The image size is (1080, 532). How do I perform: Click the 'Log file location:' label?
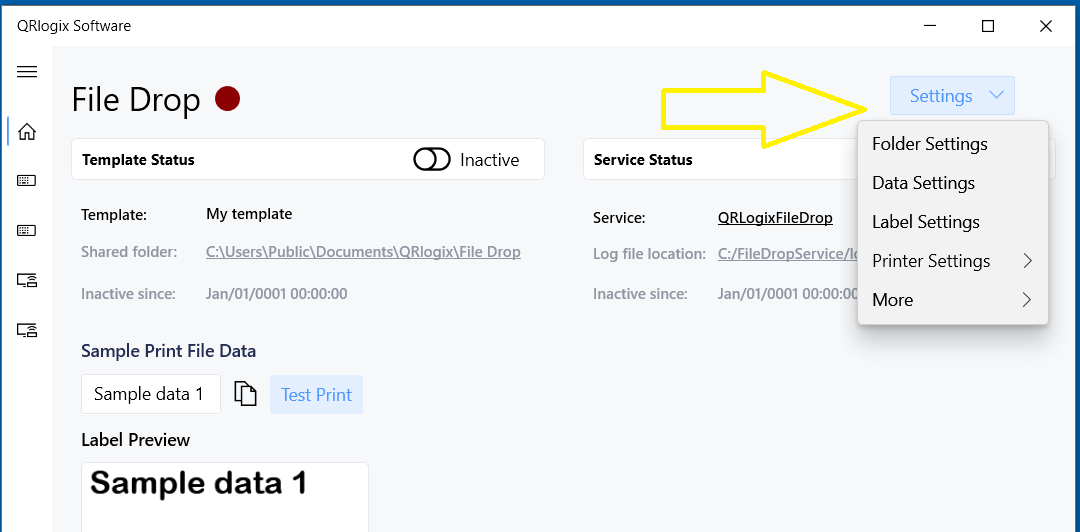(x=649, y=254)
